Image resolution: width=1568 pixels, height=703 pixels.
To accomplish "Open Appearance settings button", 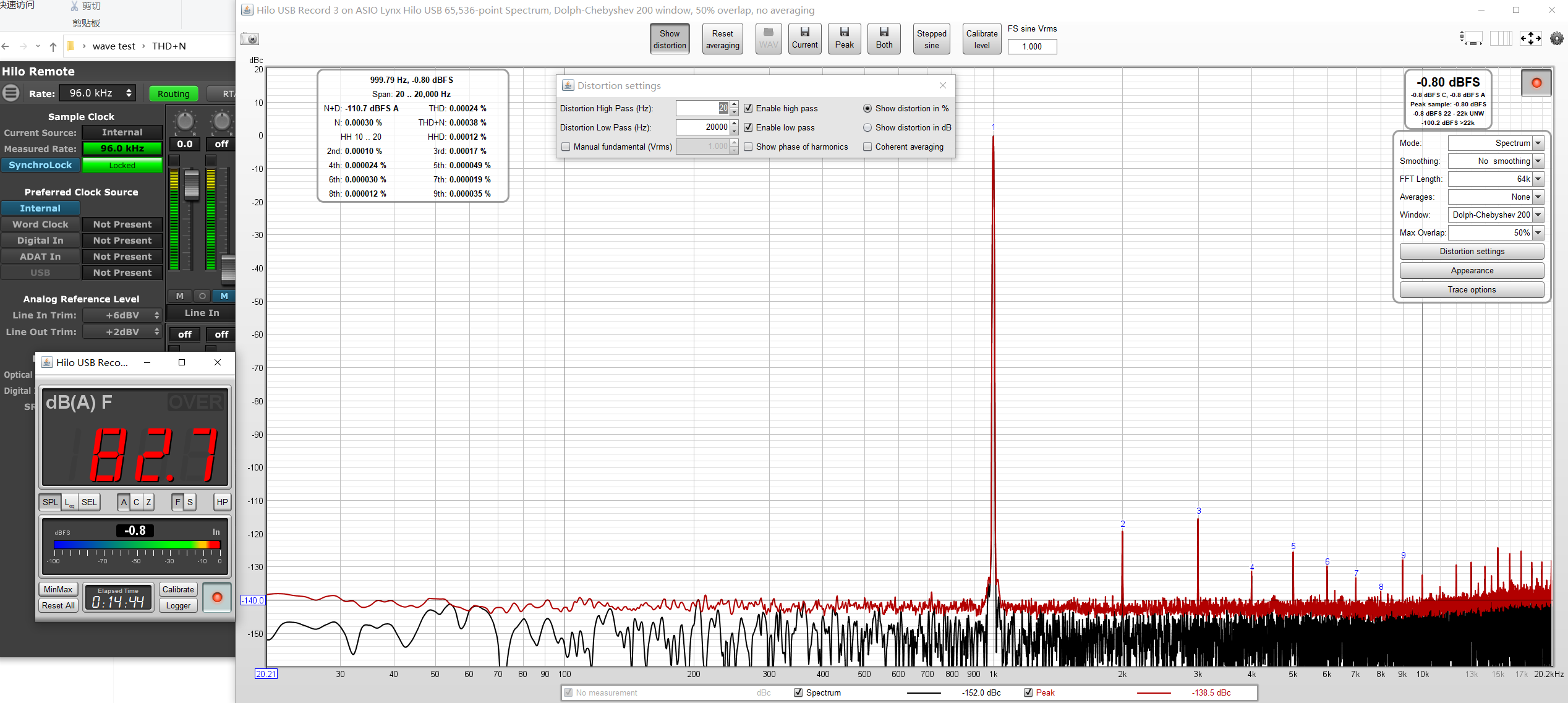I will click(x=1472, y=270).
